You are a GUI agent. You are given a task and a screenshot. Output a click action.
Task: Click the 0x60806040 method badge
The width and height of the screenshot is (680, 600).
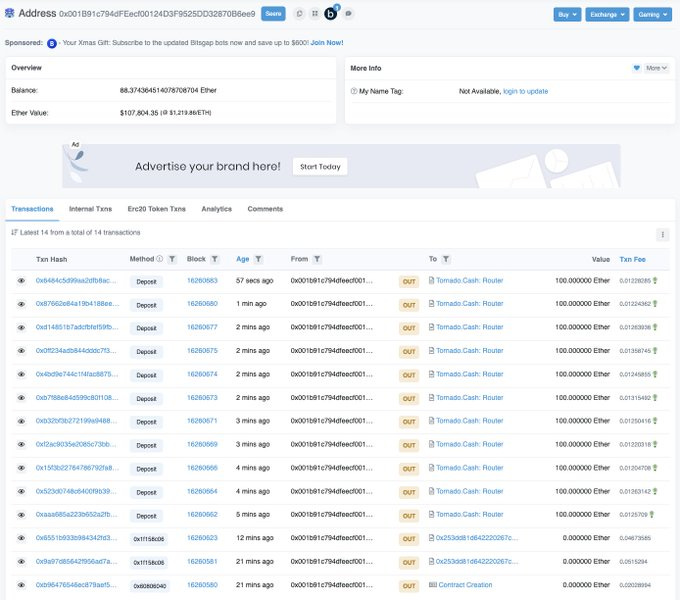(150, 586)
